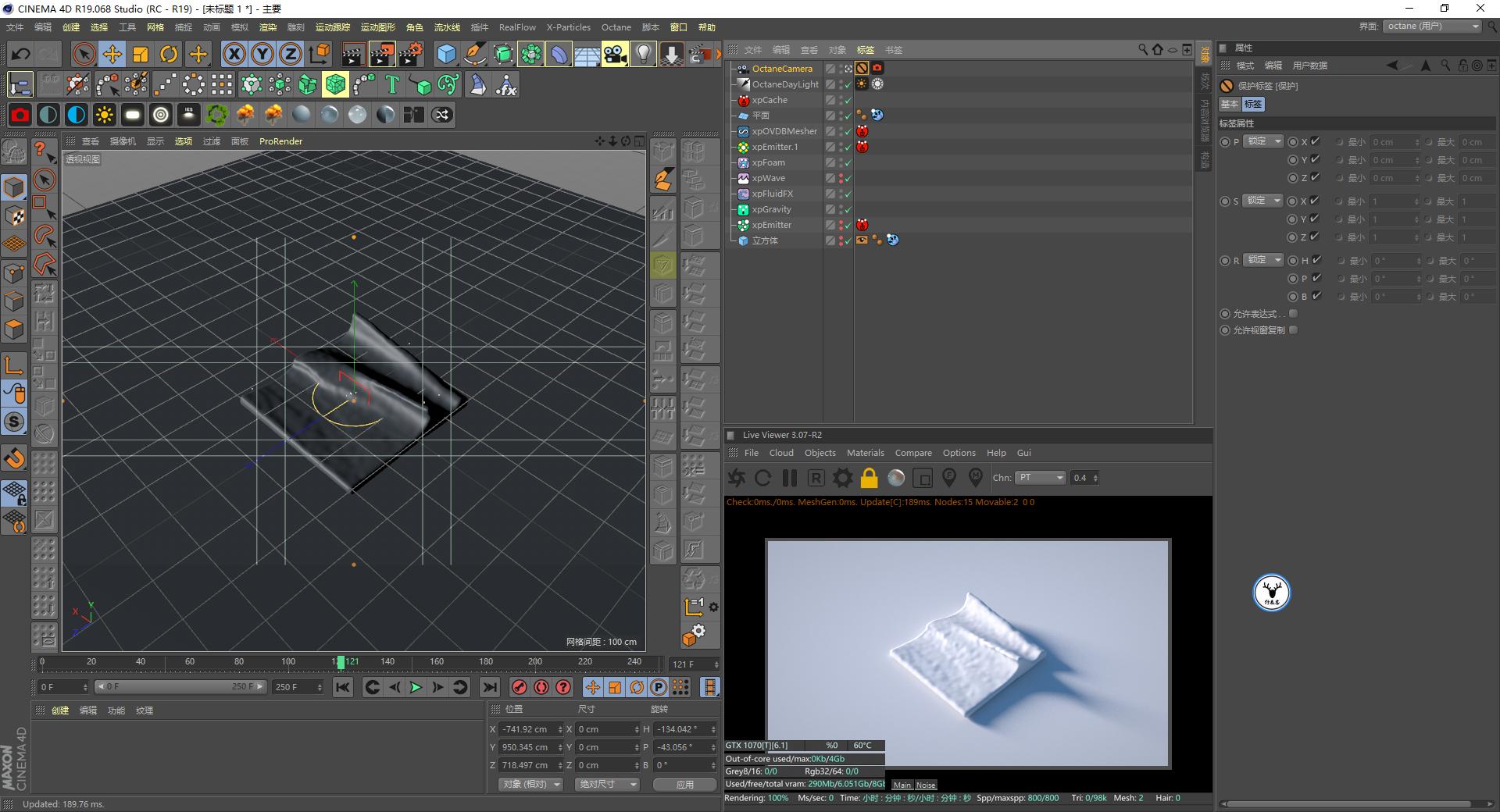Click the Octane lock resolution padlock icon
The width and height of the screenshot is (1500, 812).
(x=869, y=478)
